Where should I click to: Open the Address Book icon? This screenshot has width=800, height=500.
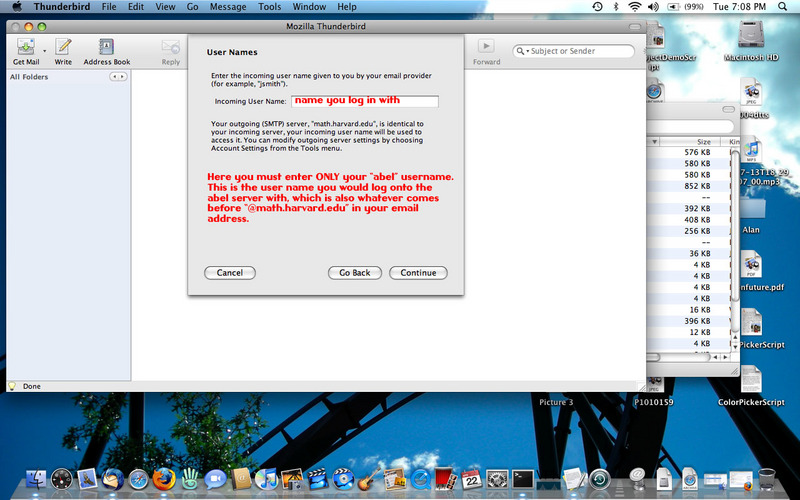106,47
